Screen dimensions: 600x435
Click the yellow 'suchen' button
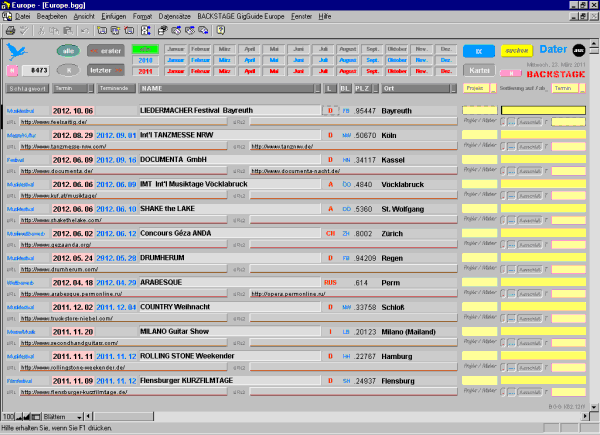click(x=517, y=51)
